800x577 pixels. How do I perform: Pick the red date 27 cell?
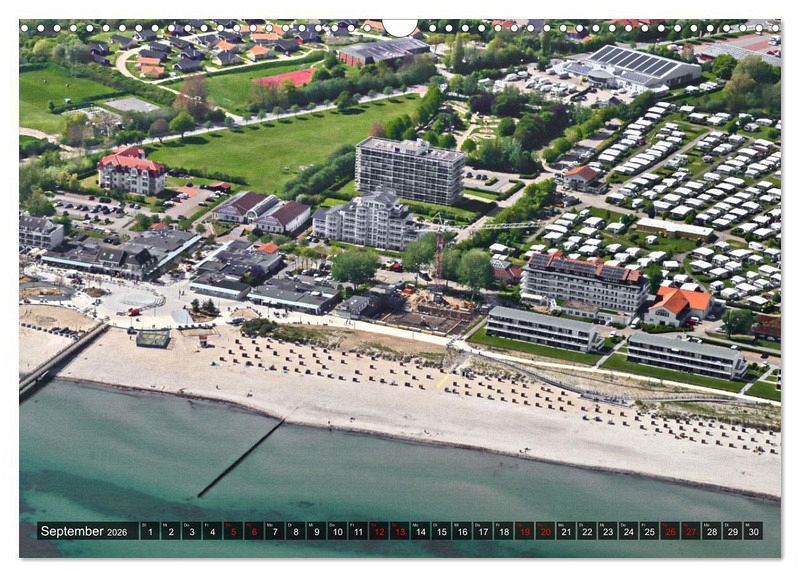(x=691, y=531)
